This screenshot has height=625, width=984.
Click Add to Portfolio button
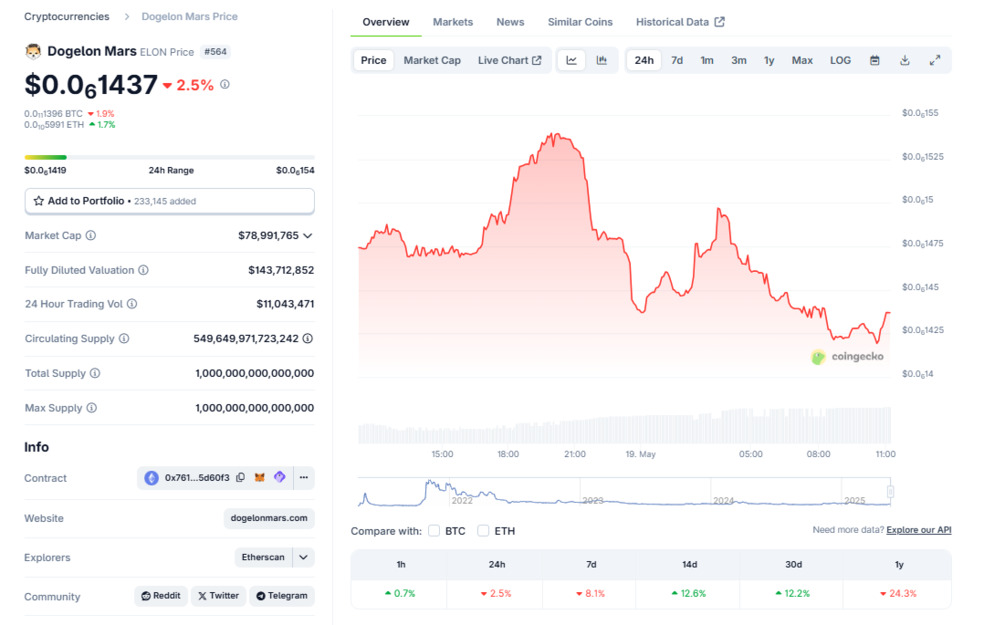click(x=169, y=201)
